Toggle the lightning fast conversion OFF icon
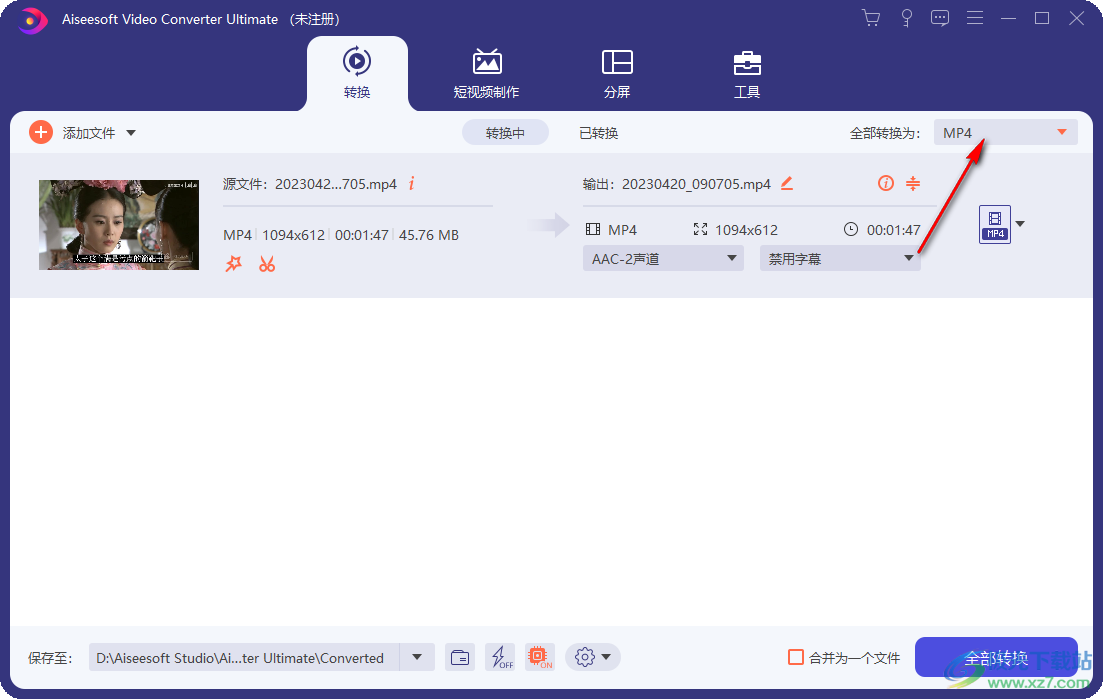The width and height of the screenshot is (1103, 699). coord(500,658)
